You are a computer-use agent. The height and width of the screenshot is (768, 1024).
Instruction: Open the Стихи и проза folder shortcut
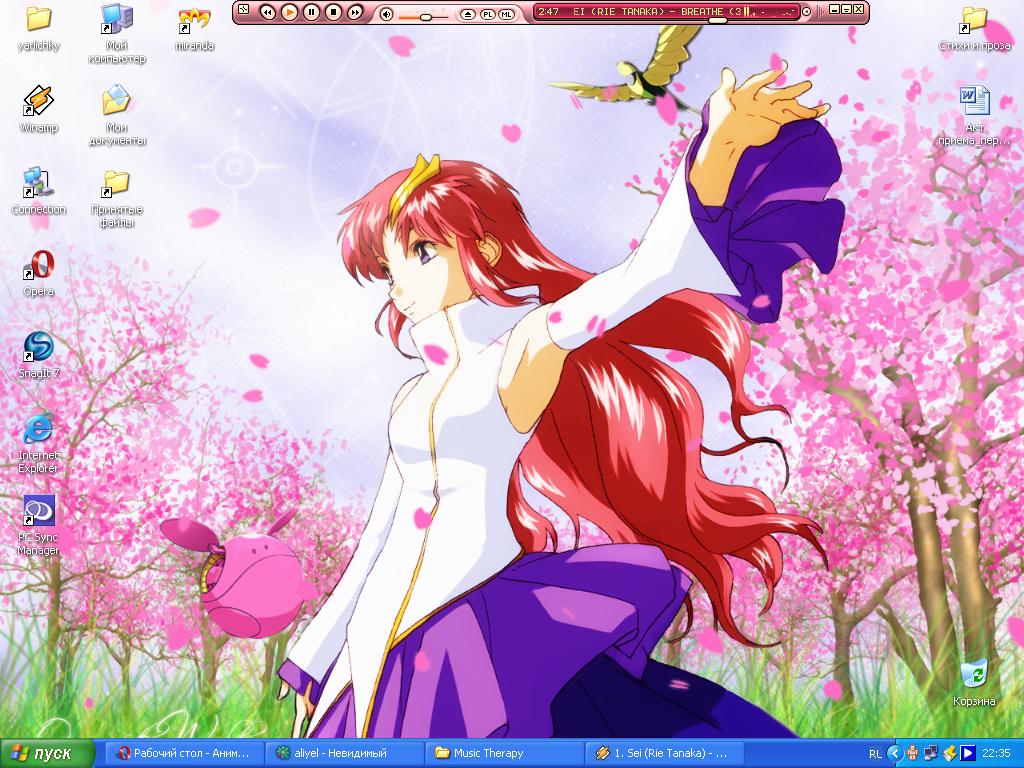click(x=974, y=27)
